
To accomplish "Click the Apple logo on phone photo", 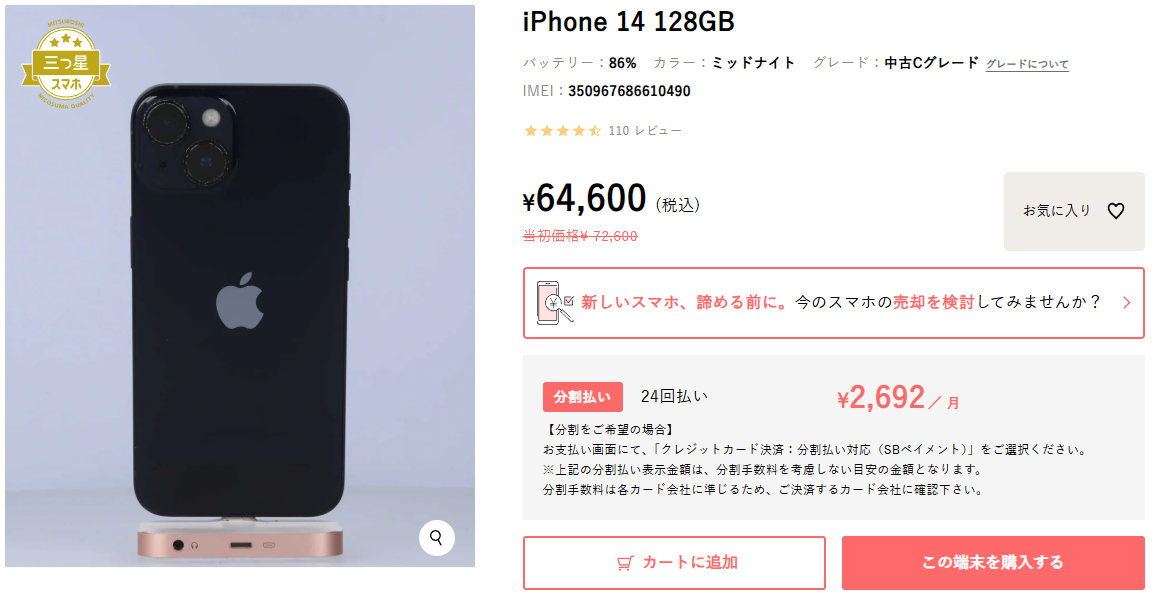I will tap(240, 299).
